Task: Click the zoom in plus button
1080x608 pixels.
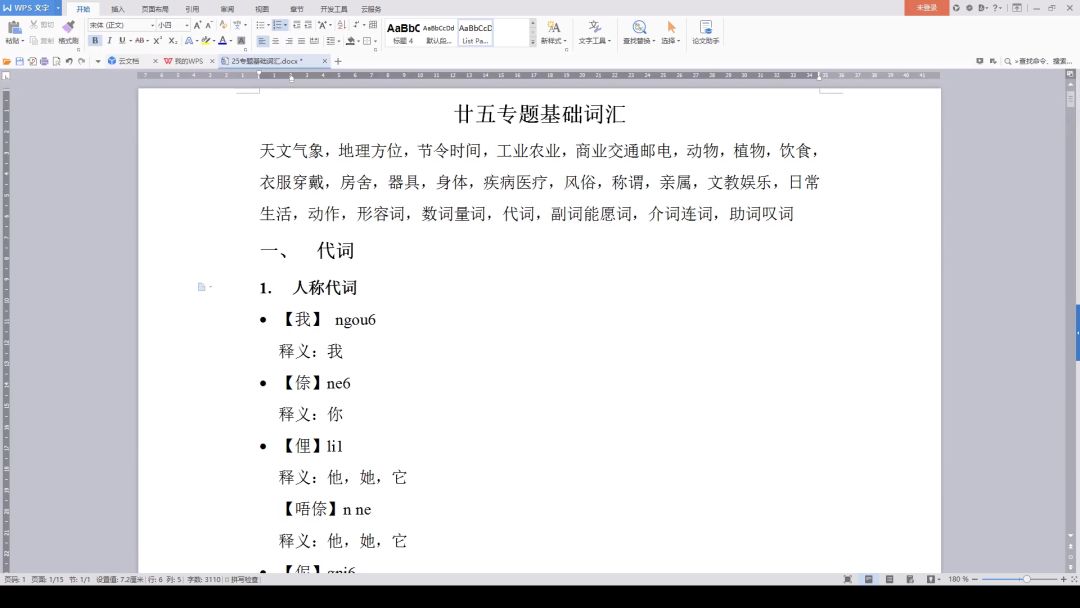Action: click(1063, 579)
